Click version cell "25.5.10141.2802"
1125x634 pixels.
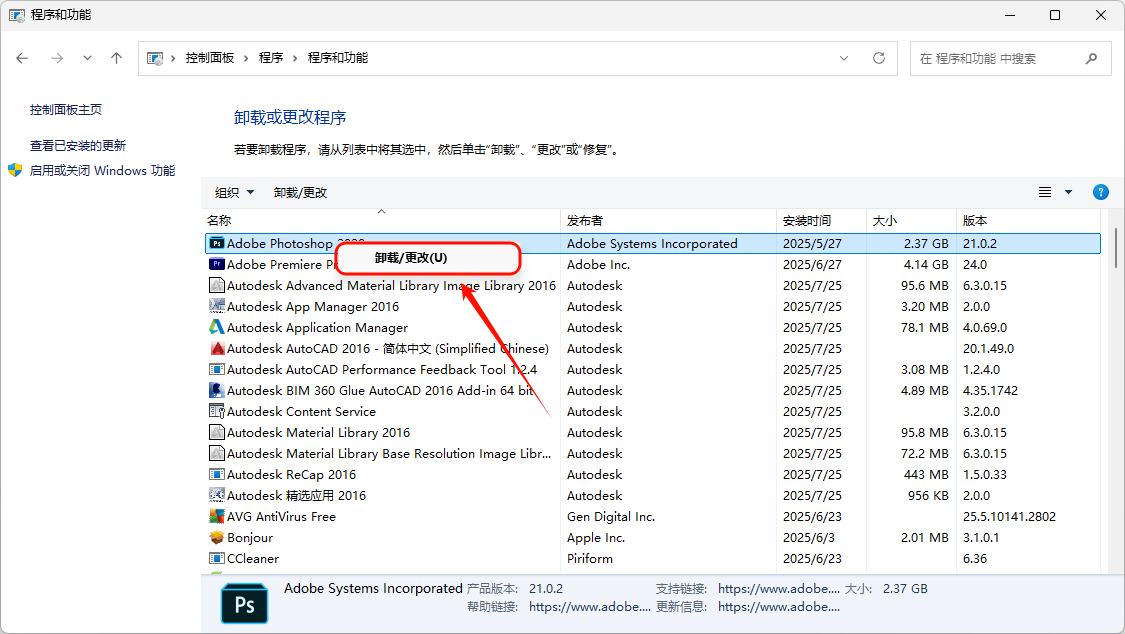[1009, 516]
